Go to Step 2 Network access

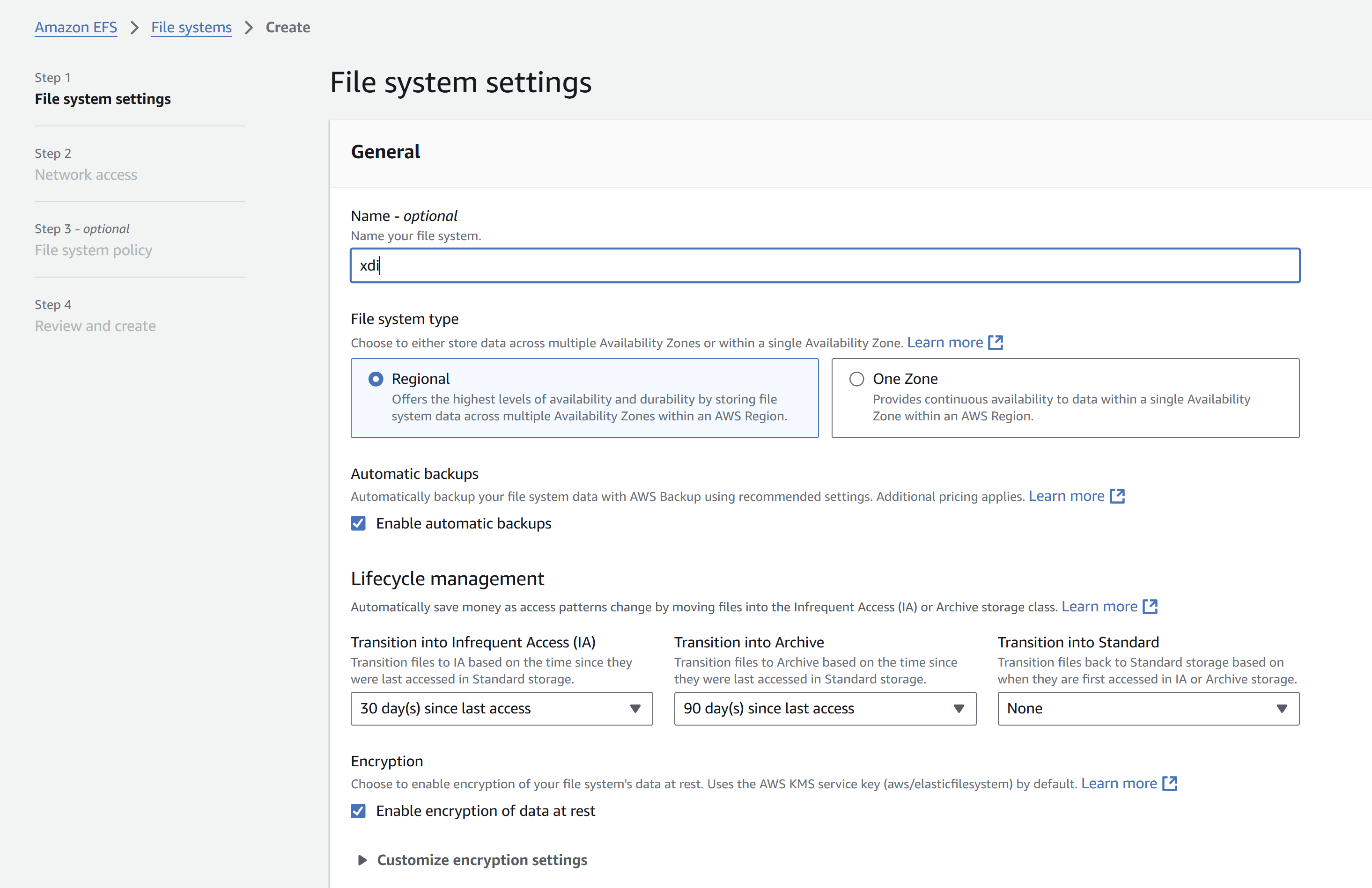86,175
